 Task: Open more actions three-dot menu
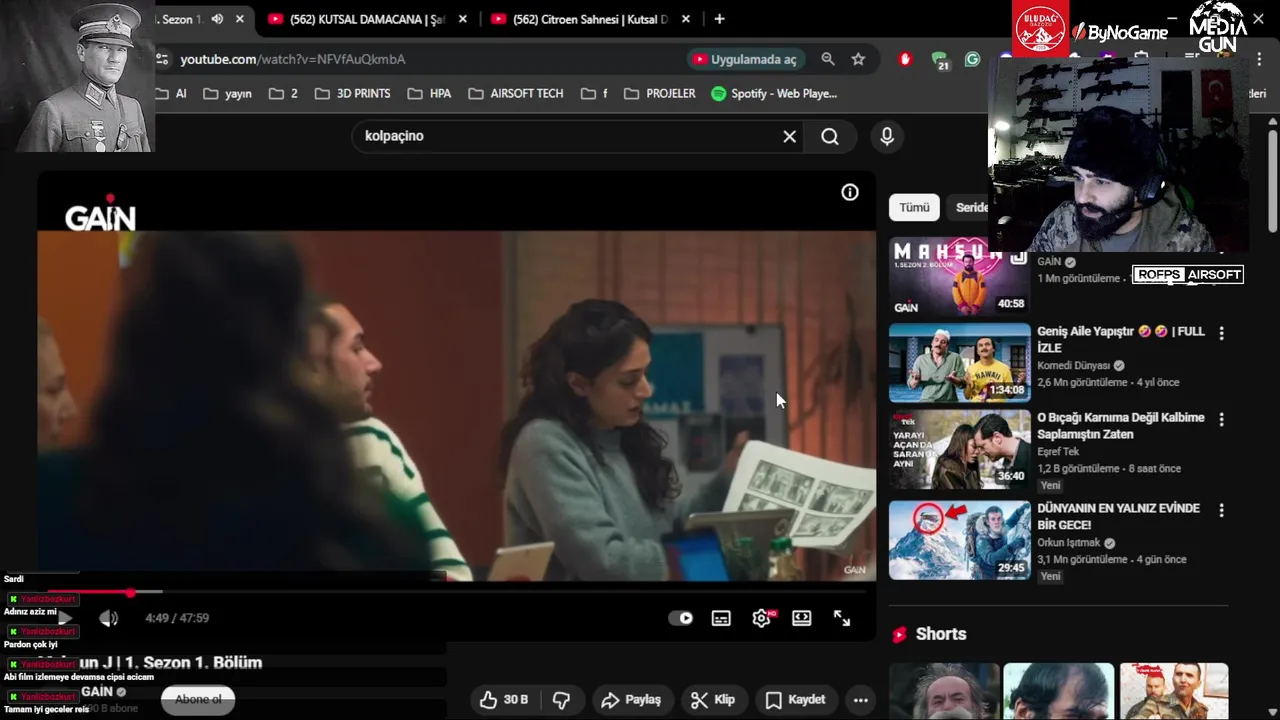coord(860,700)
